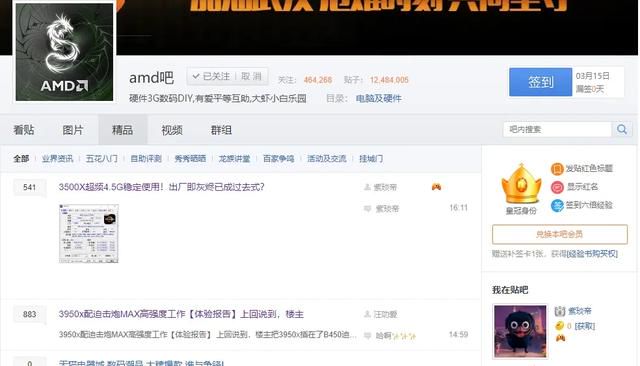Open the 无印电器城 post title
Viewport: 640px width, 366px height.
[141, 362]
